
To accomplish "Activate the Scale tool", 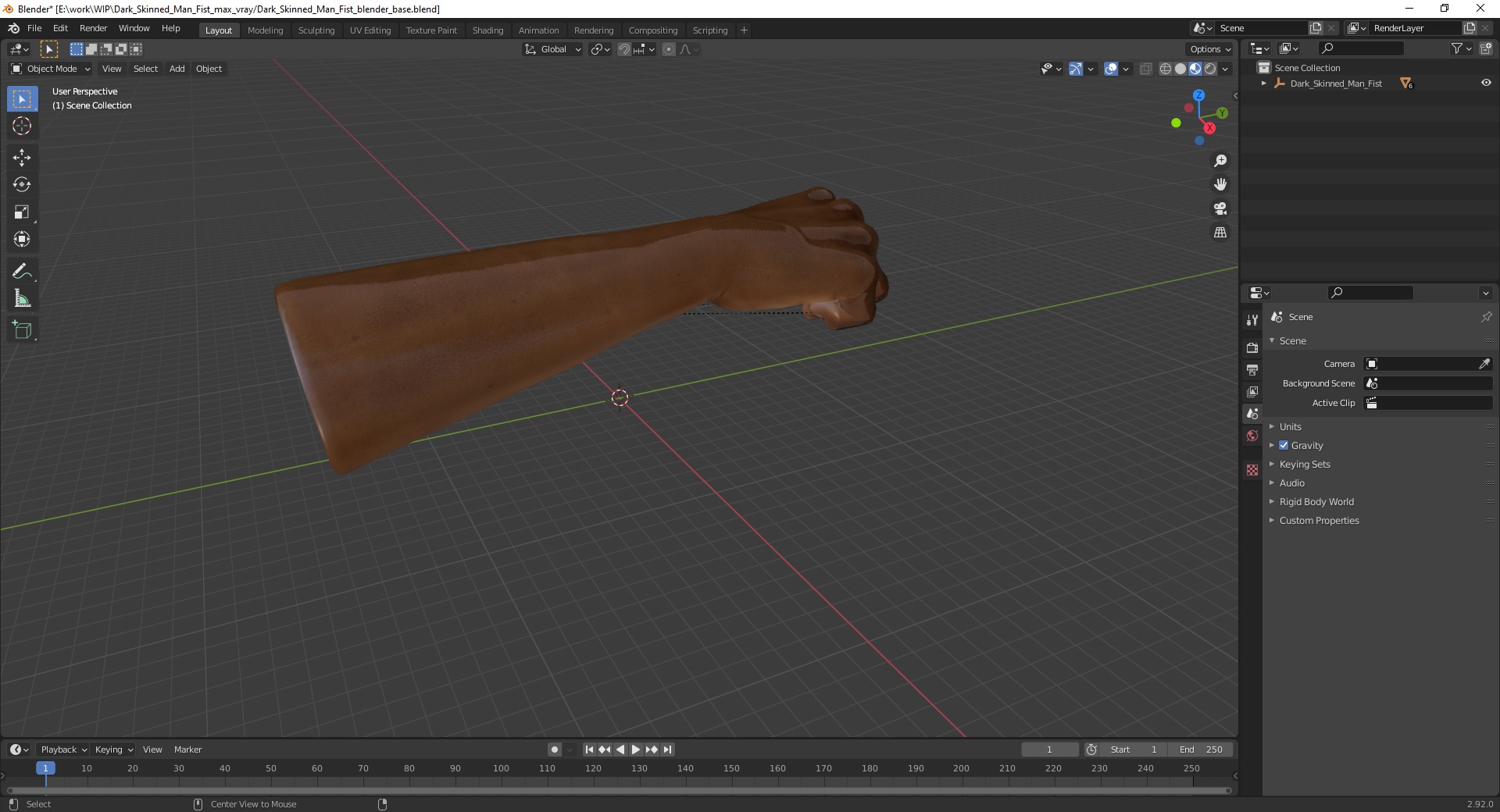I will click(x=22, y=212).
